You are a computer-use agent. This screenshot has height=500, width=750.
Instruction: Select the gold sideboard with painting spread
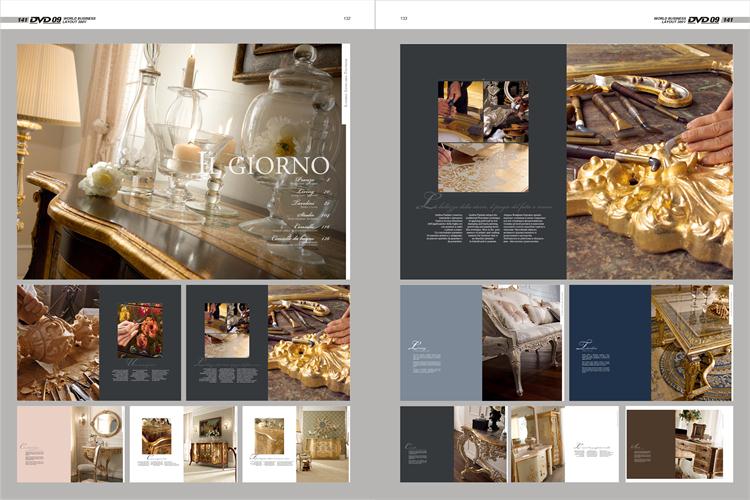tap(183, 443)
